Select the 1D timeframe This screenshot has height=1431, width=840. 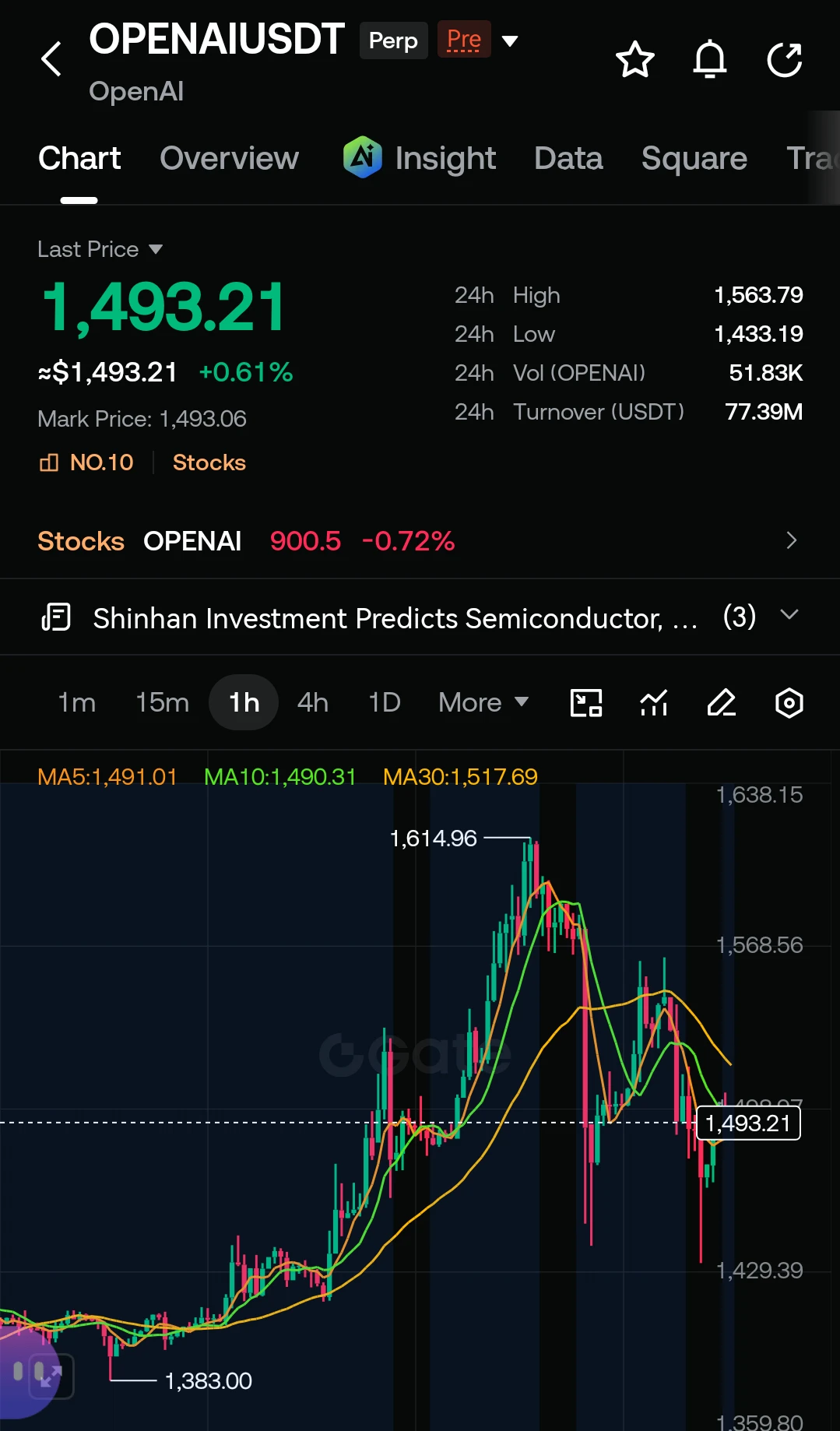point(384,702)
